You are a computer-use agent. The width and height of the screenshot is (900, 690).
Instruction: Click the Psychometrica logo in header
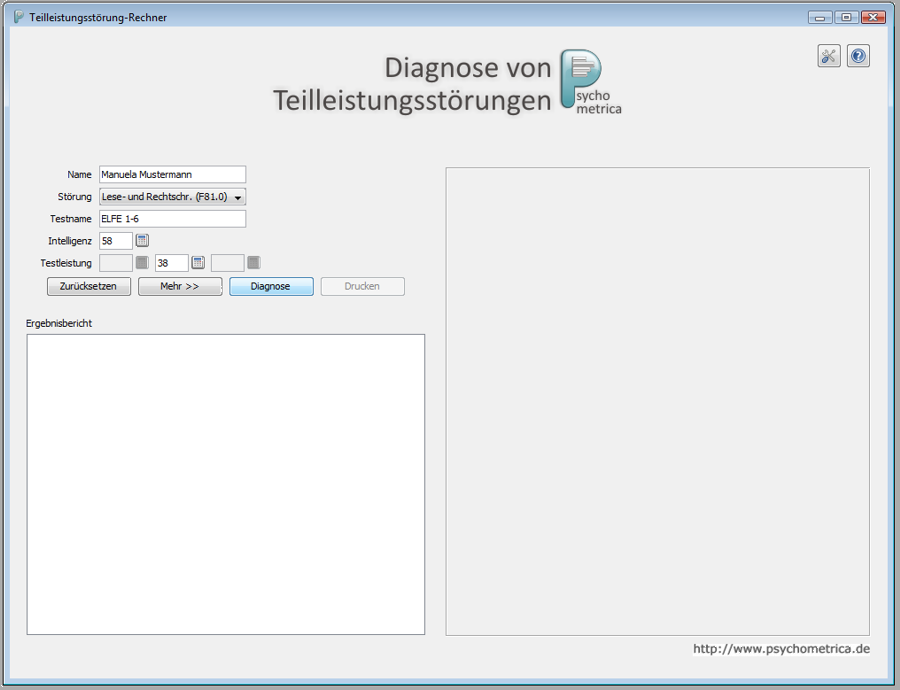[590, 81]
